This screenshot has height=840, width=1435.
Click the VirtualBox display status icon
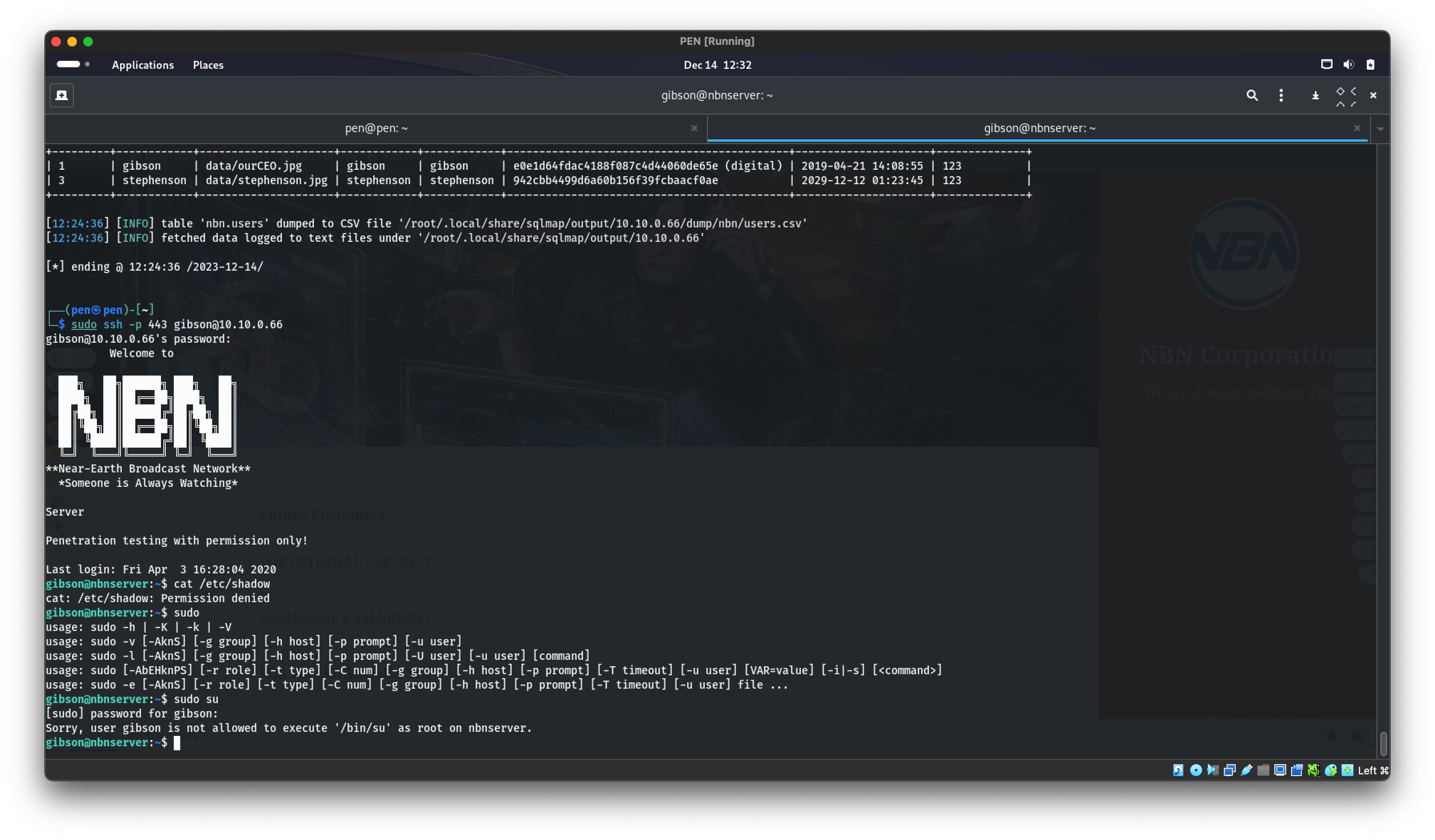click(1280, 770)
